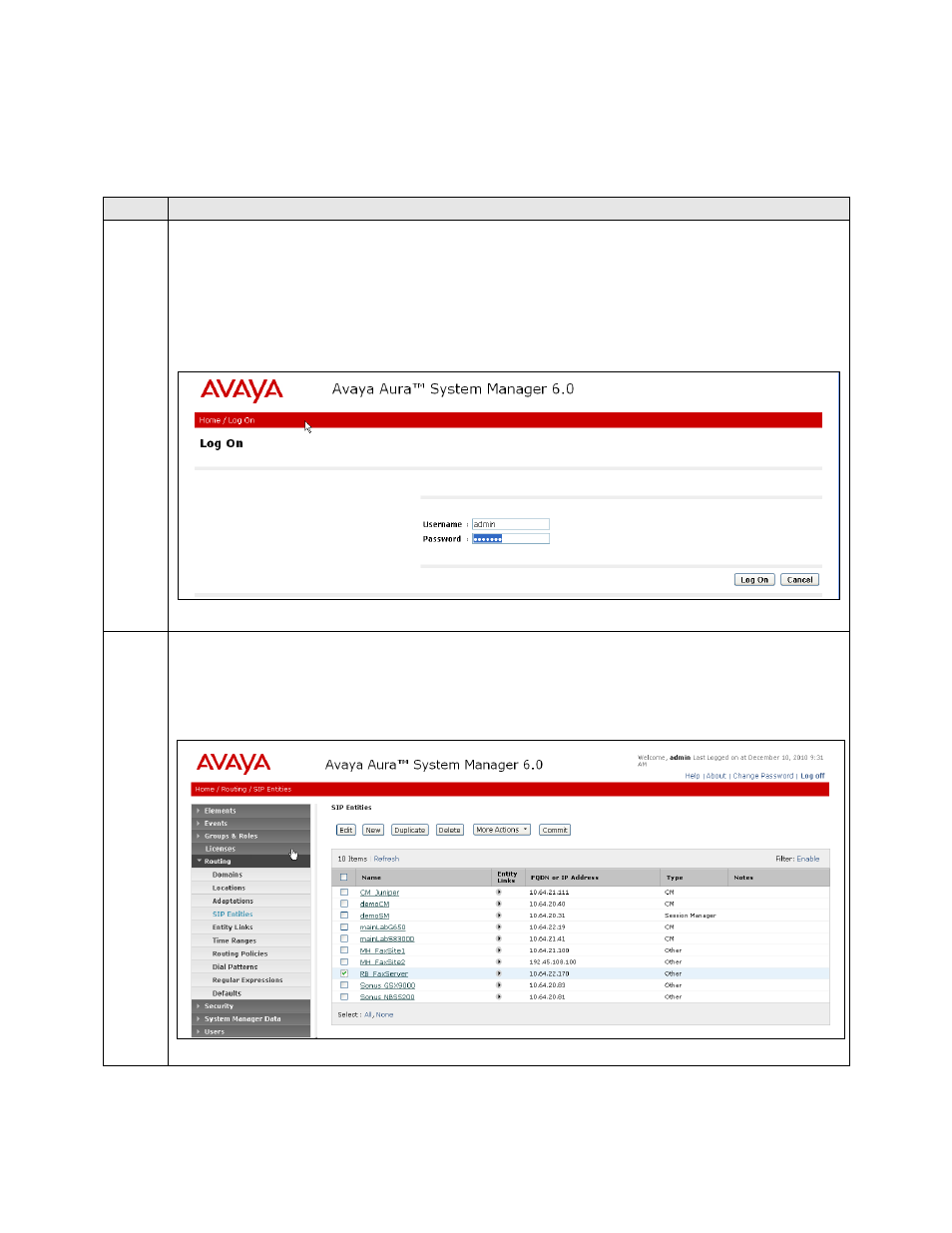This screenshot has height=1233, width=952.
Task: Open Entity Links icon for Sonus_NBS5200 row
Action: (x=499, y=996)
